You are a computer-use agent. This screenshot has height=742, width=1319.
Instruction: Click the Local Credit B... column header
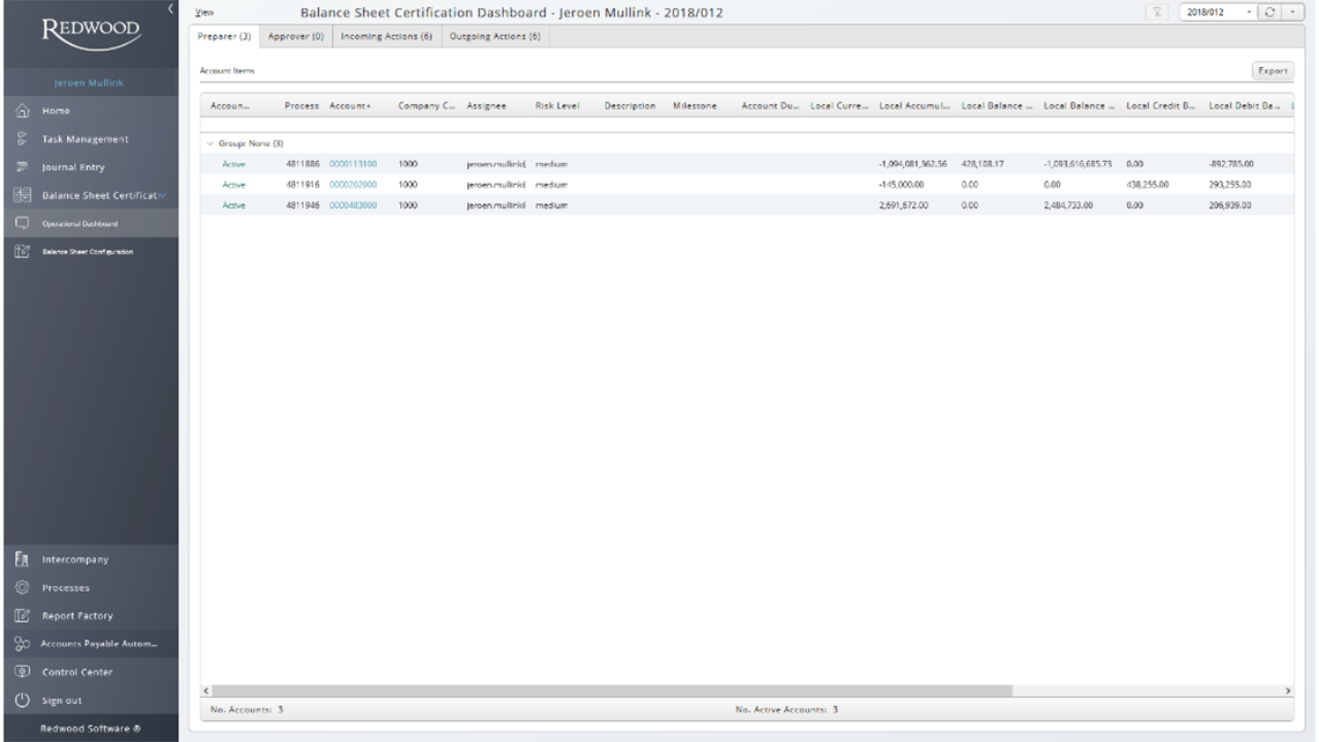(1161, 106)
